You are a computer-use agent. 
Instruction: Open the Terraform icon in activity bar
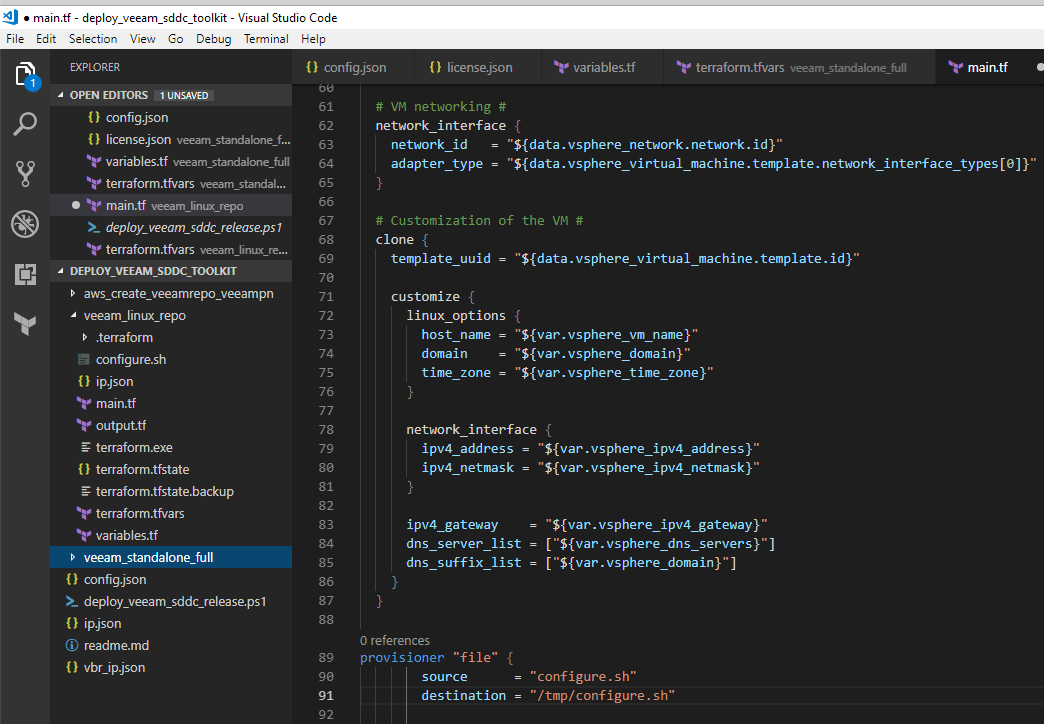(x=25, y=323)
